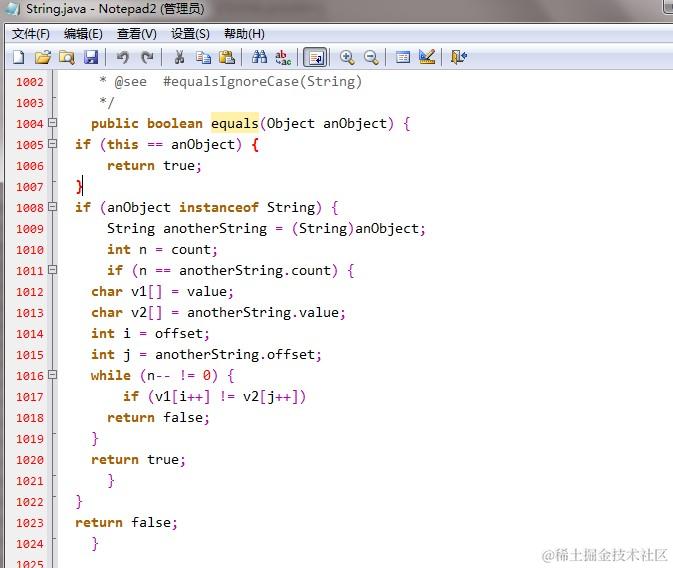Click the word anotherString on line 1009

(x=215, y=228)
